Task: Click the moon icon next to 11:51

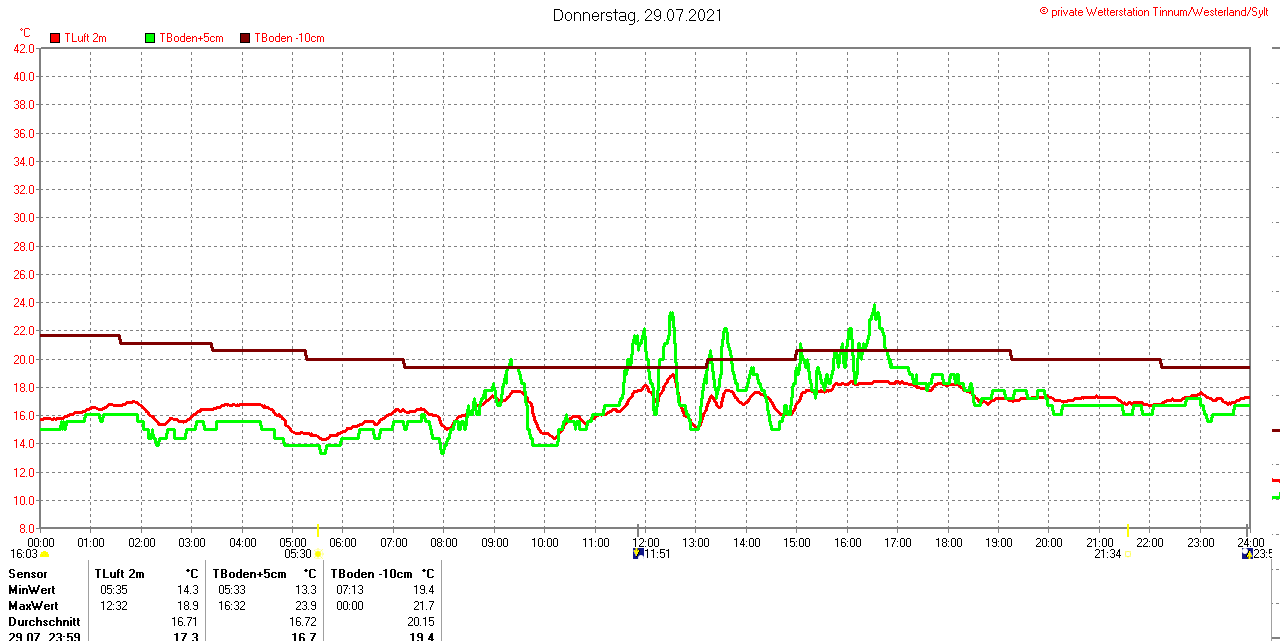Action: 637,553
